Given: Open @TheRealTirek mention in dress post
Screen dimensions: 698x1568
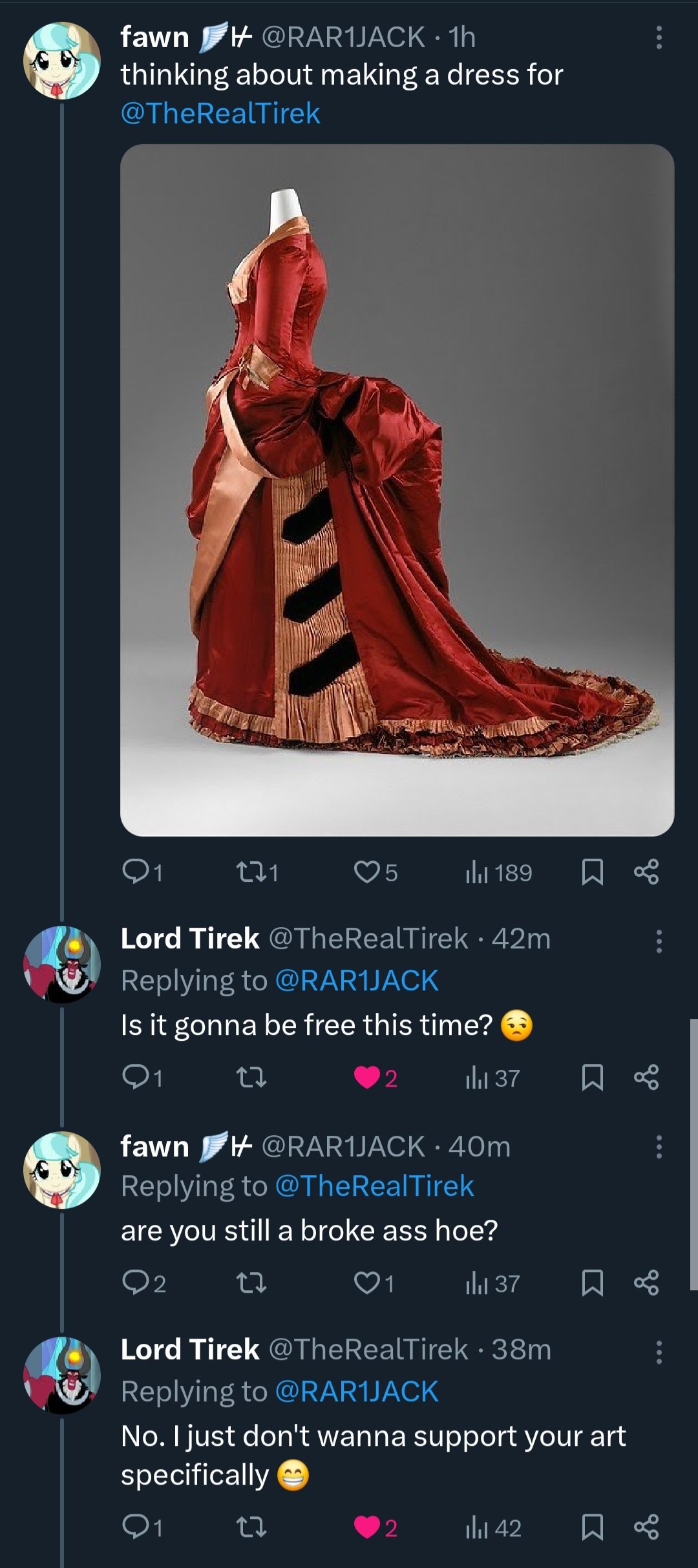Looking at the screenshot, I should pyautogui.click(x=220, y=113).
